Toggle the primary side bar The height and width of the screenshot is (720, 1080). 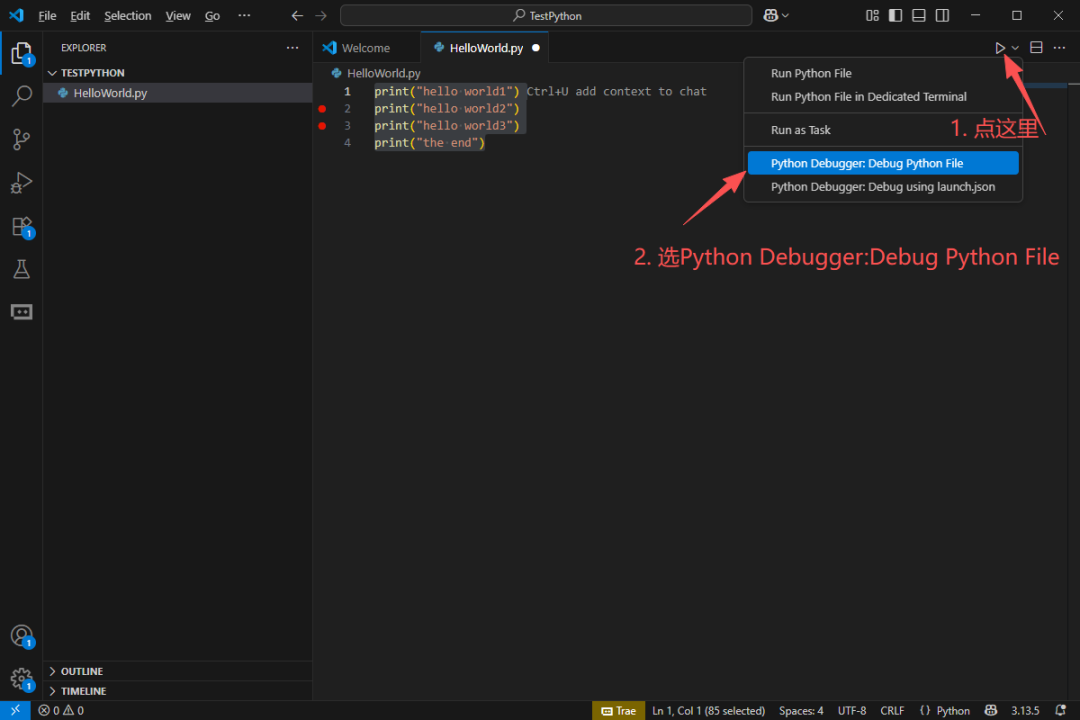[x=895, y=15]
